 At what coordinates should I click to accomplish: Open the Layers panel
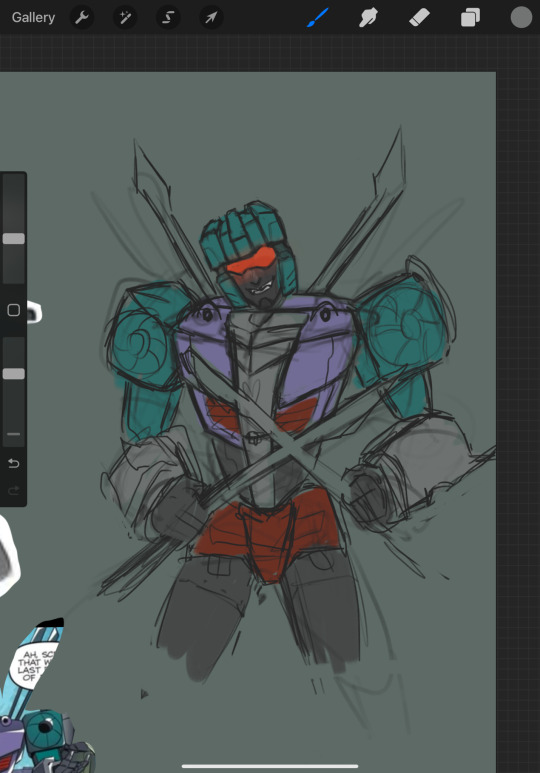coord(470,18)
